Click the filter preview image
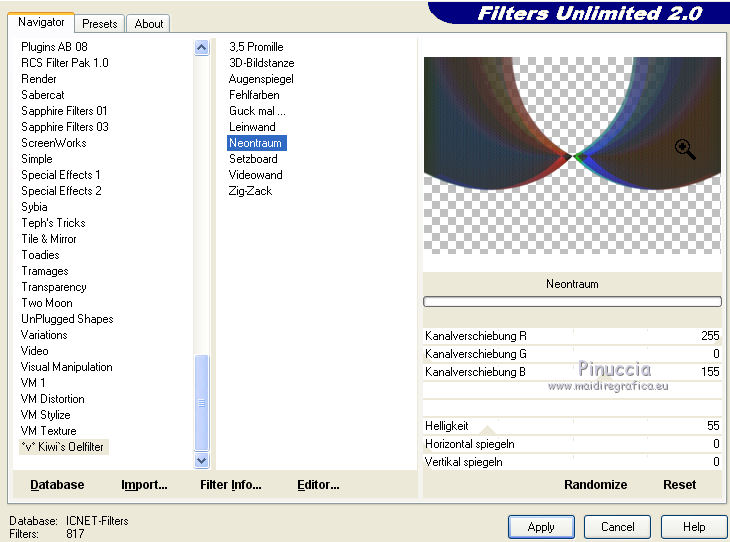 (572, 156)
